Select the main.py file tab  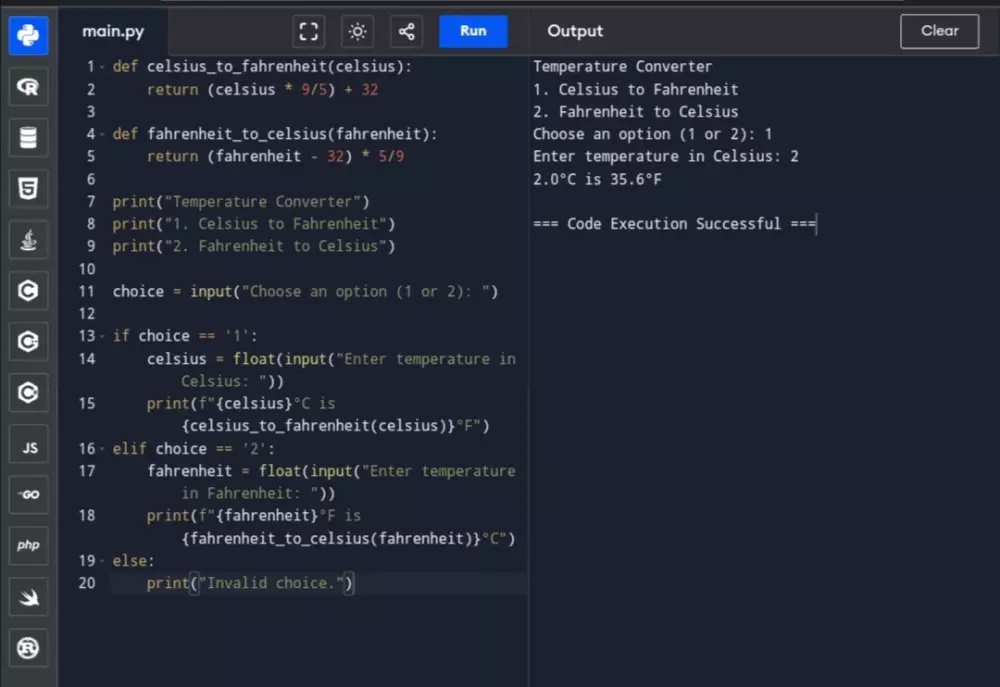click(113, 32)
